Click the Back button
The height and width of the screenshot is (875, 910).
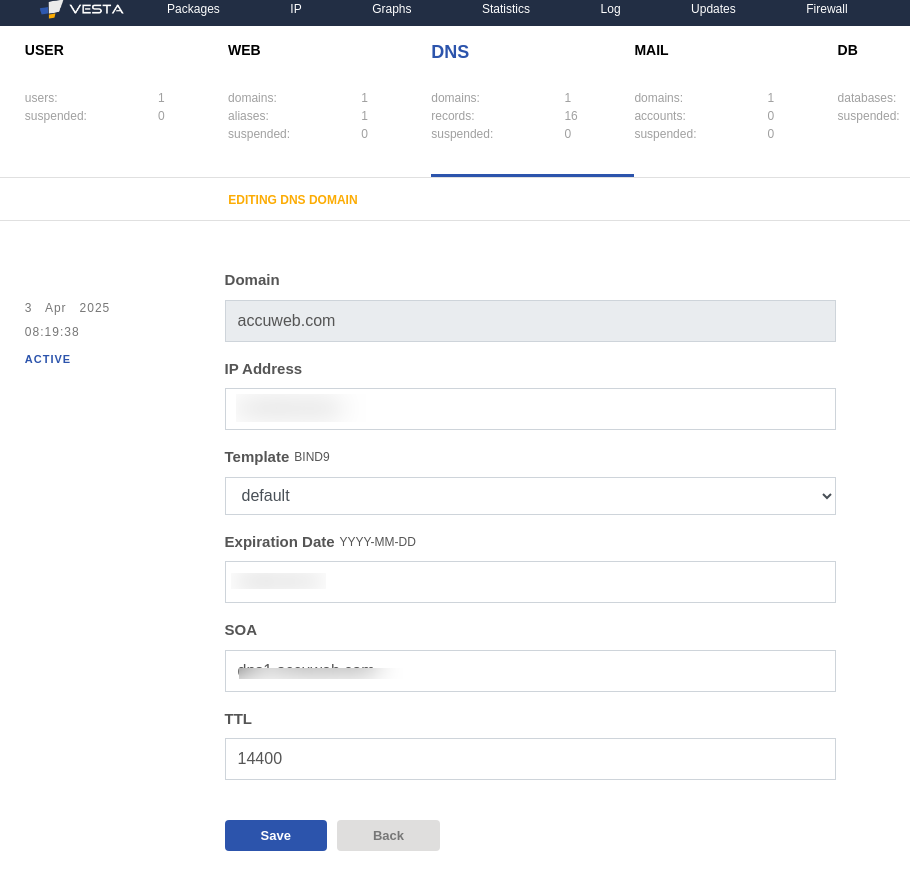pos(388,836)
